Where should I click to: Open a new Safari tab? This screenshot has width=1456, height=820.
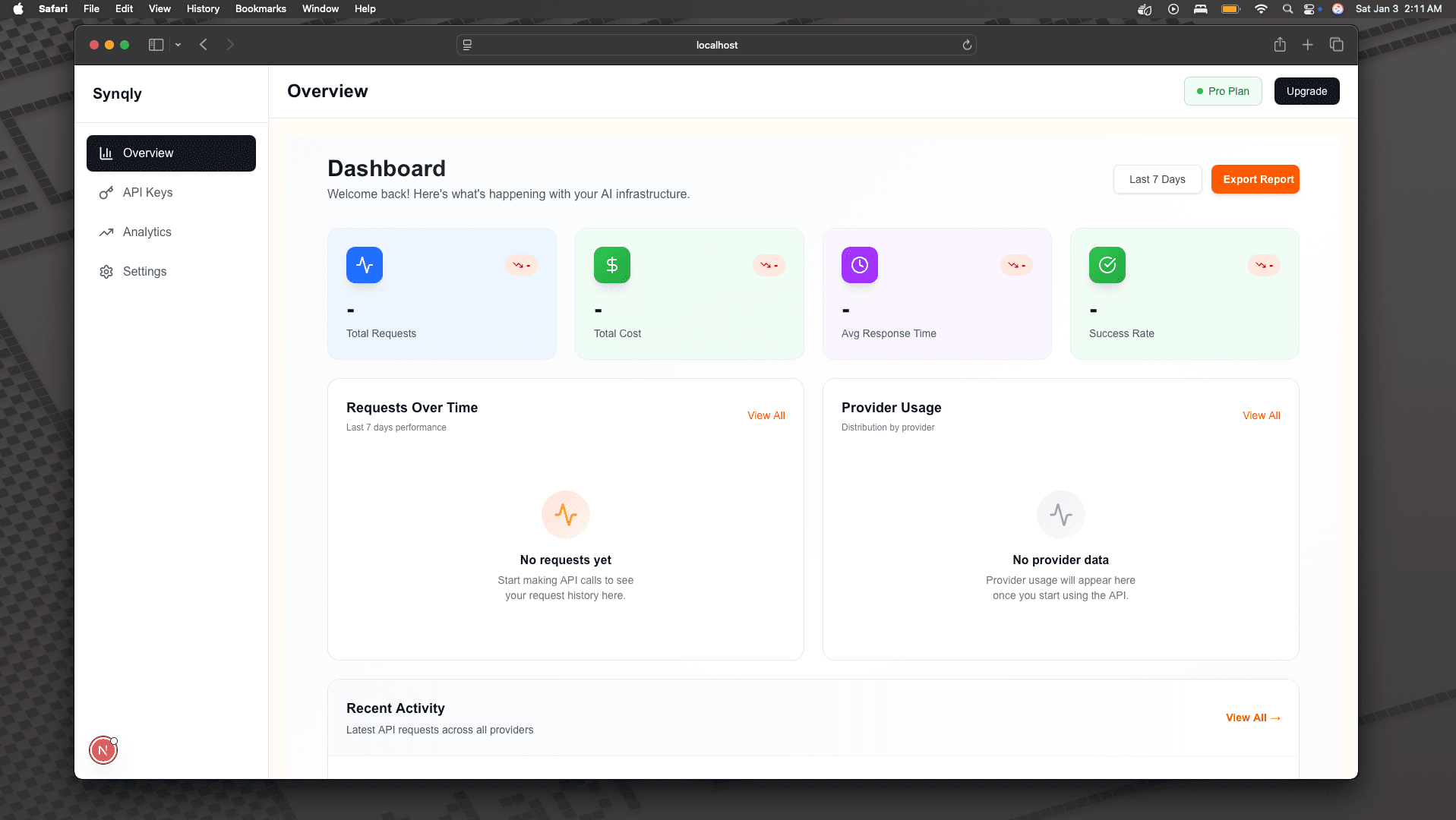pyautogui.click(x=1308, y=45)
